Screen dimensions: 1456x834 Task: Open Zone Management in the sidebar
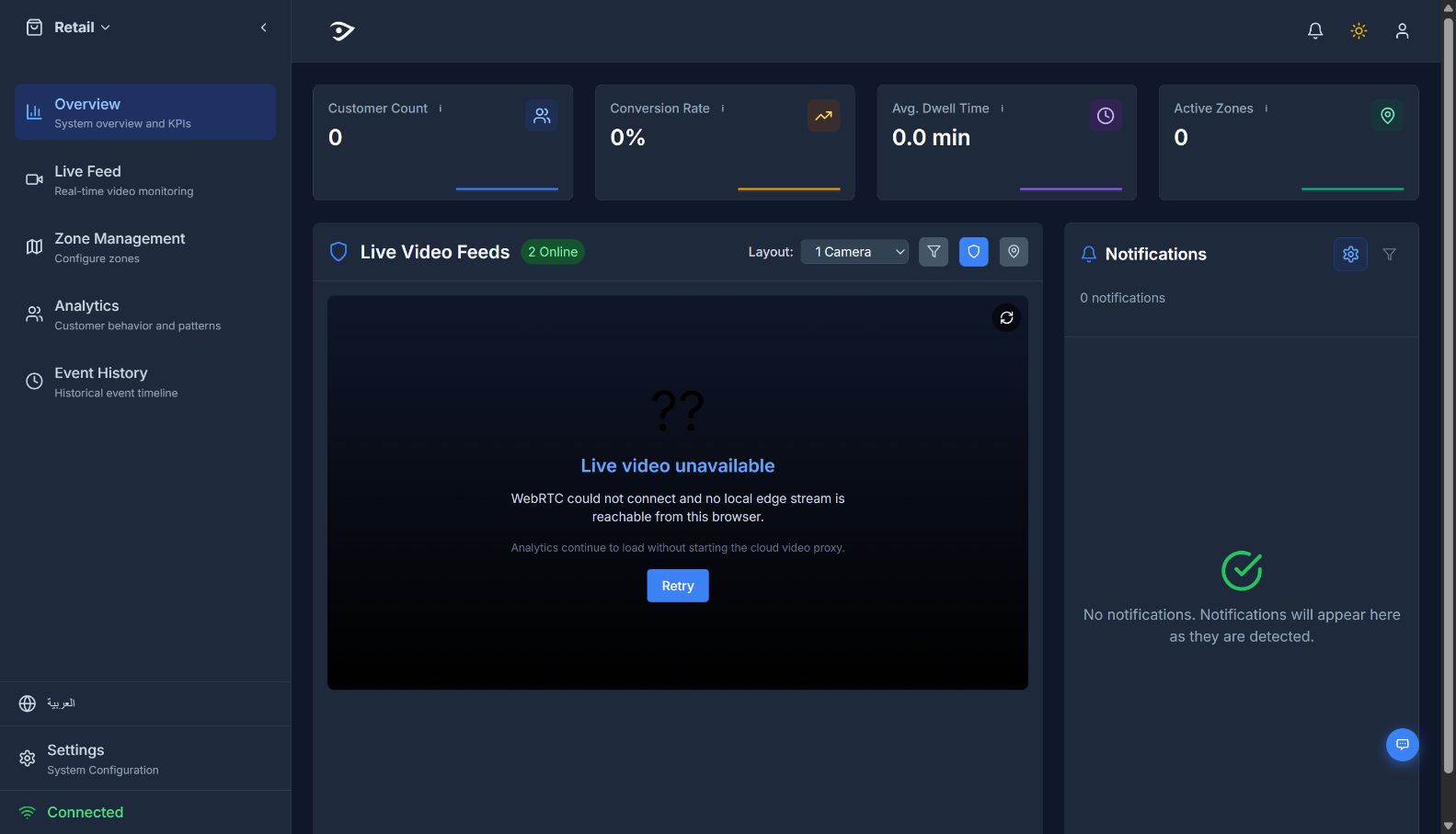tap(145, 246)
